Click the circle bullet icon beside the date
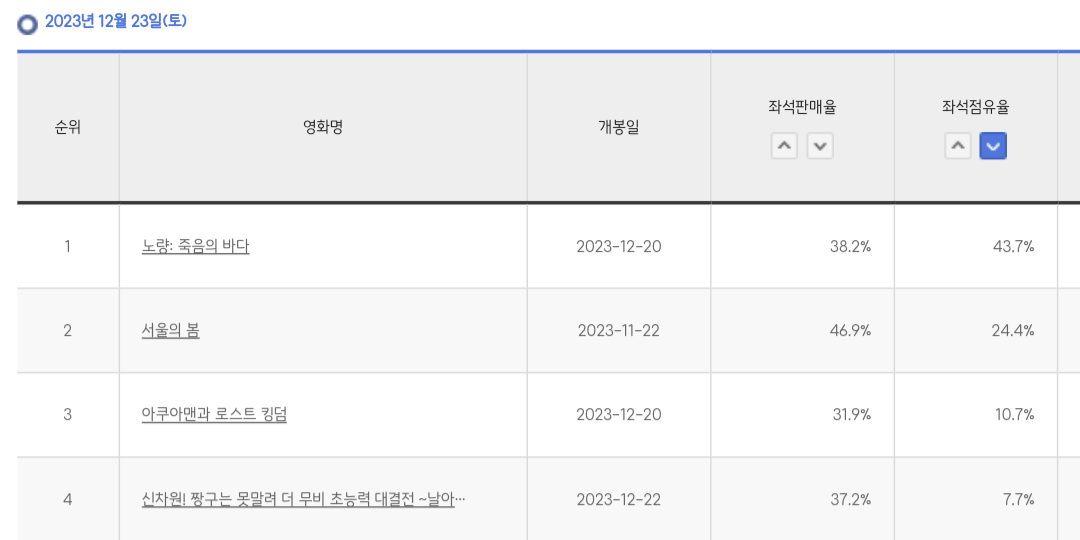Viewport: 1080px width, 540px height. [28, 23]
